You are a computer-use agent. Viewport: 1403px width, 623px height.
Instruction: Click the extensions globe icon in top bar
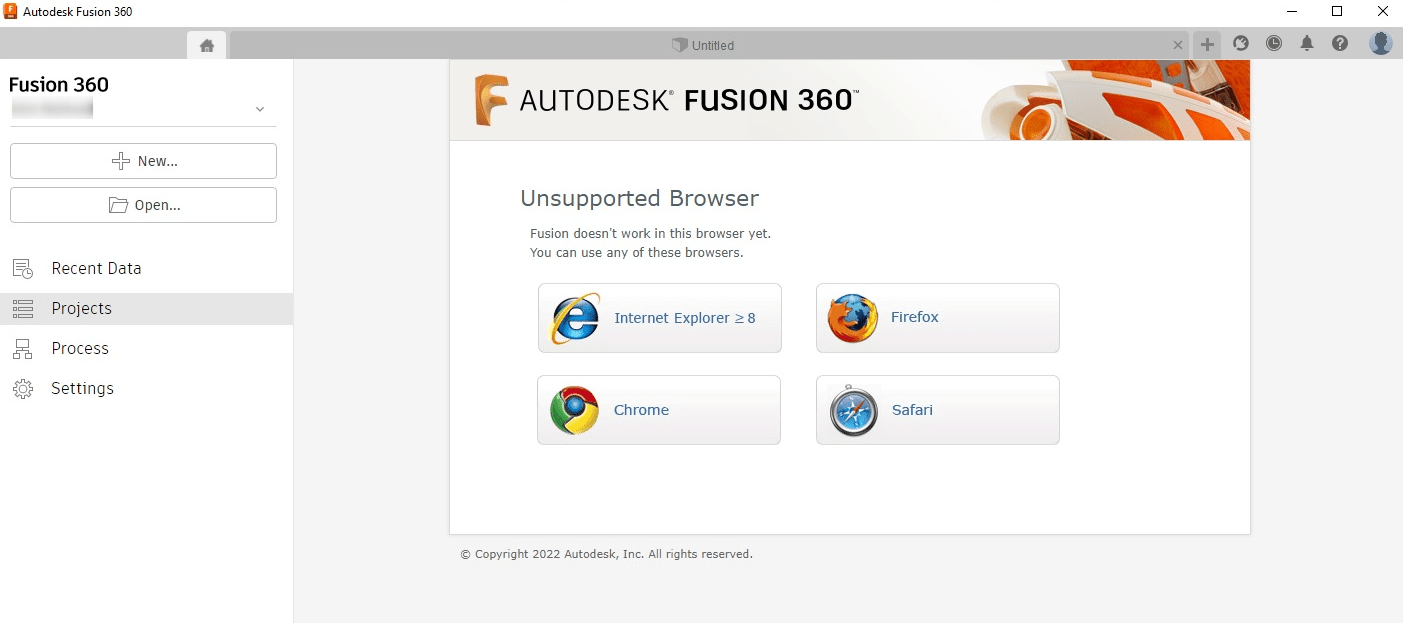[x=1241, y=44]
